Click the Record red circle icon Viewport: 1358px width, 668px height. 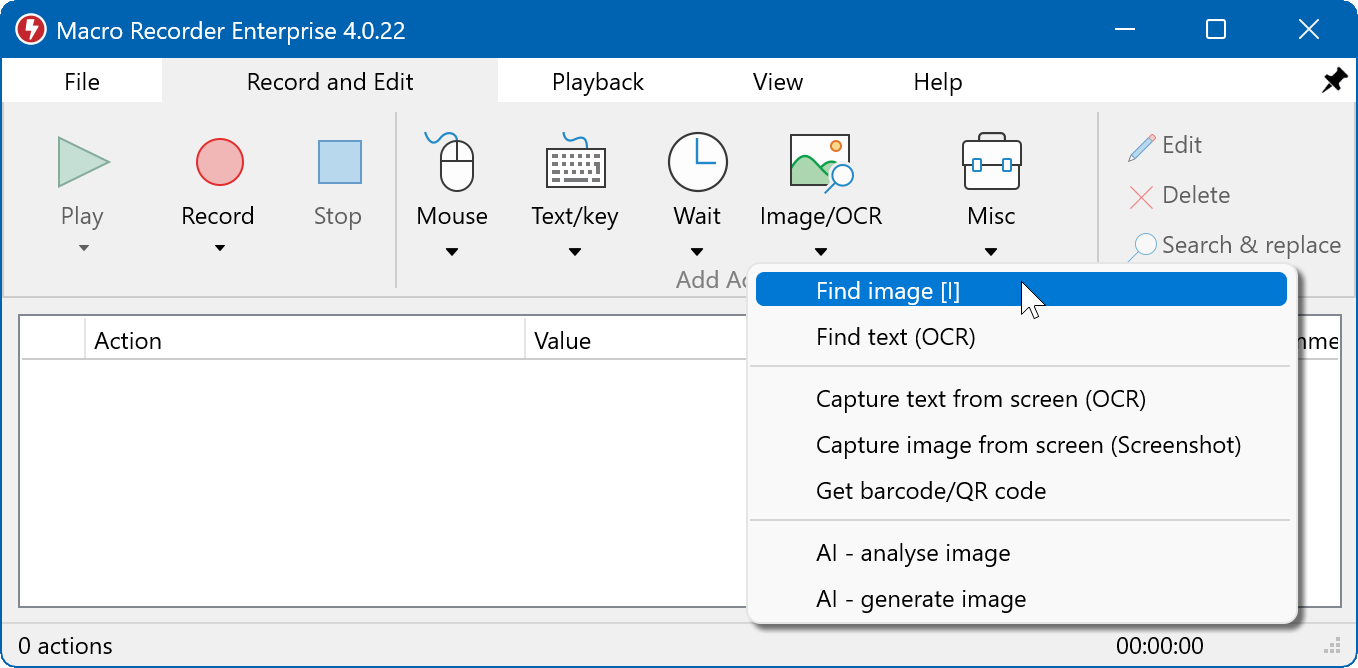click(x=219, y=162)
